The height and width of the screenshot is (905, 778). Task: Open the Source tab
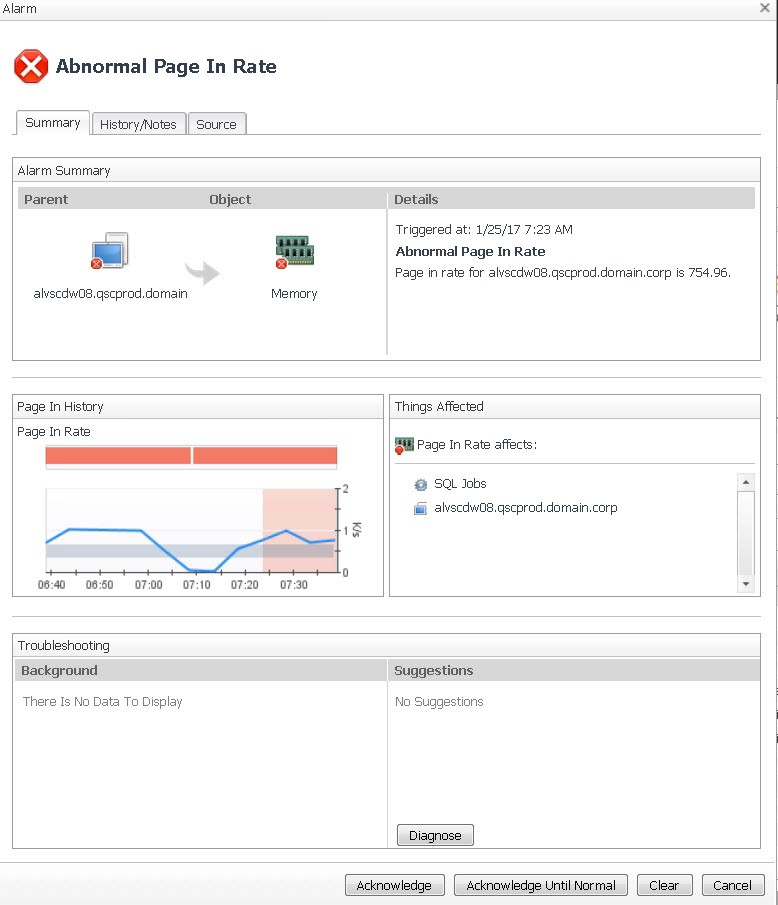[x=216, y=124]
